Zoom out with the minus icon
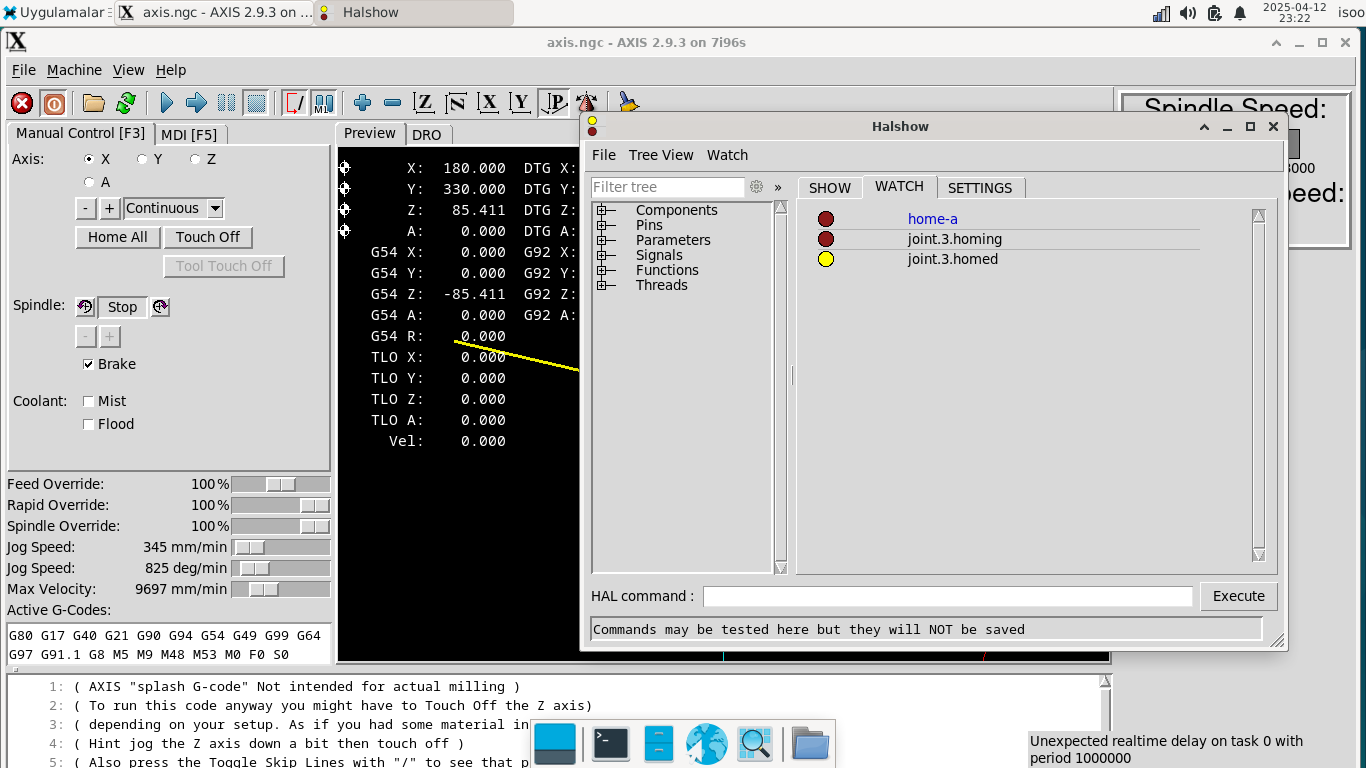The width and height of the screenshot is (1366, 768). 393,103
